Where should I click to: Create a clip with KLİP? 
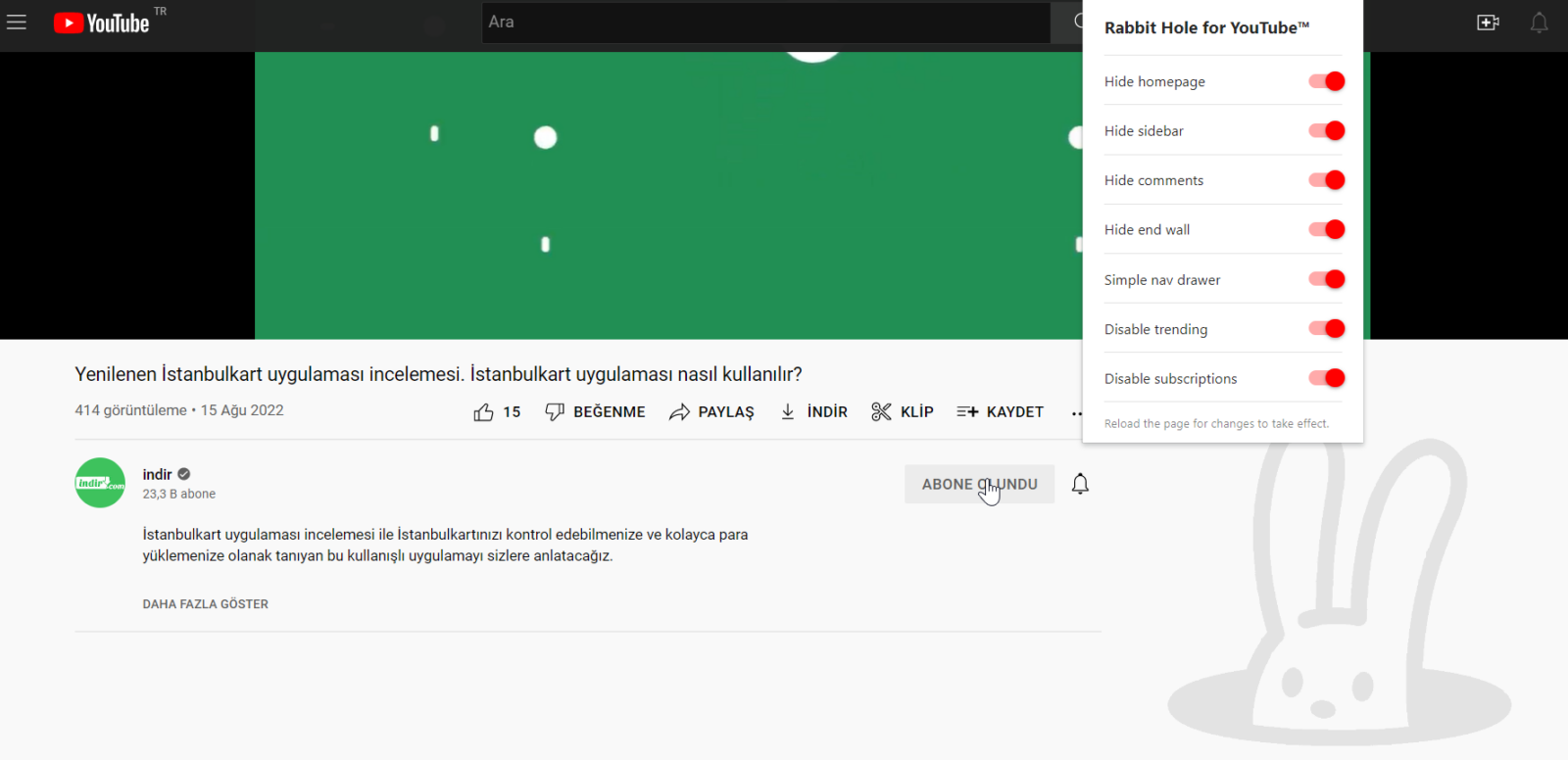coord(902,412)
